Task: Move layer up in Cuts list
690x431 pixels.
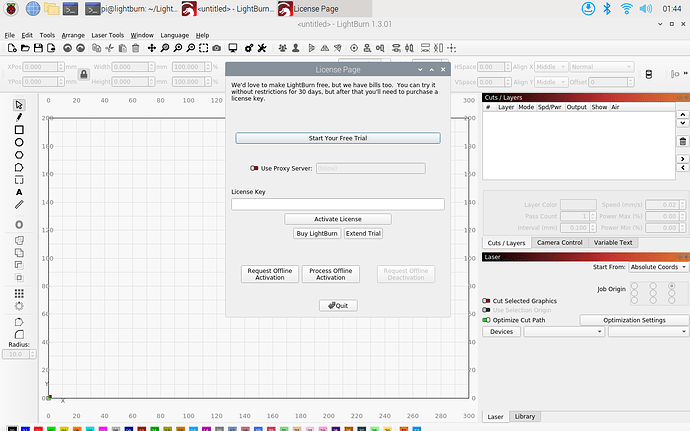Action: tap(683, 114)
